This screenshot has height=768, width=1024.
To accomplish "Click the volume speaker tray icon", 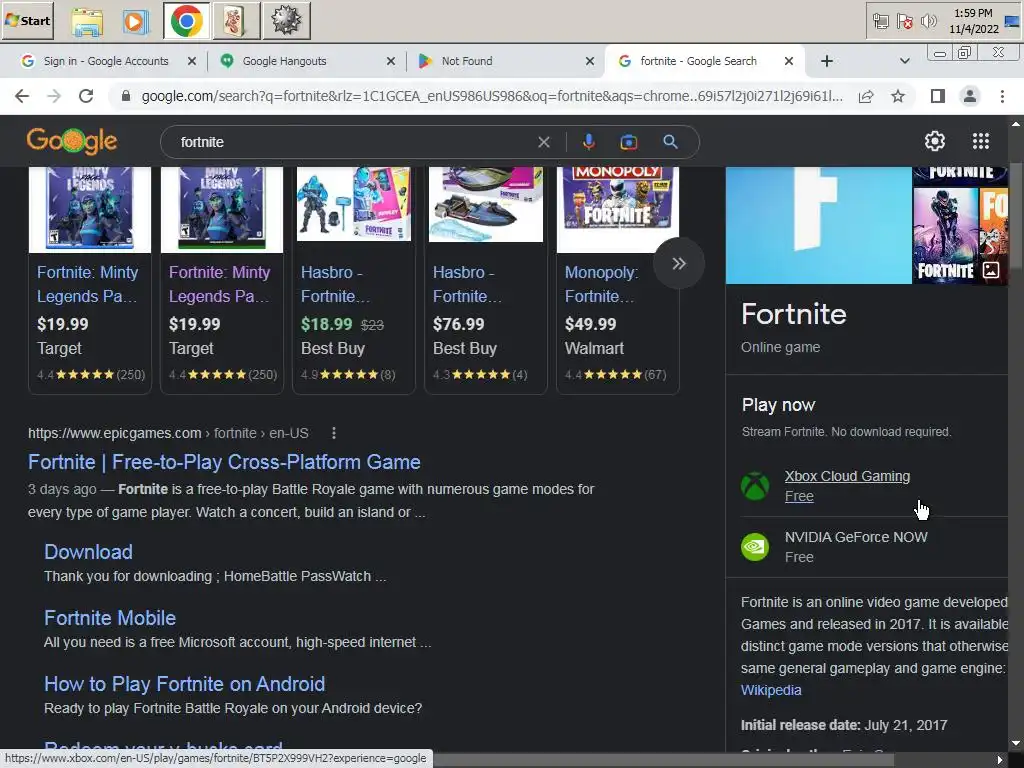I will coord(928,22).
